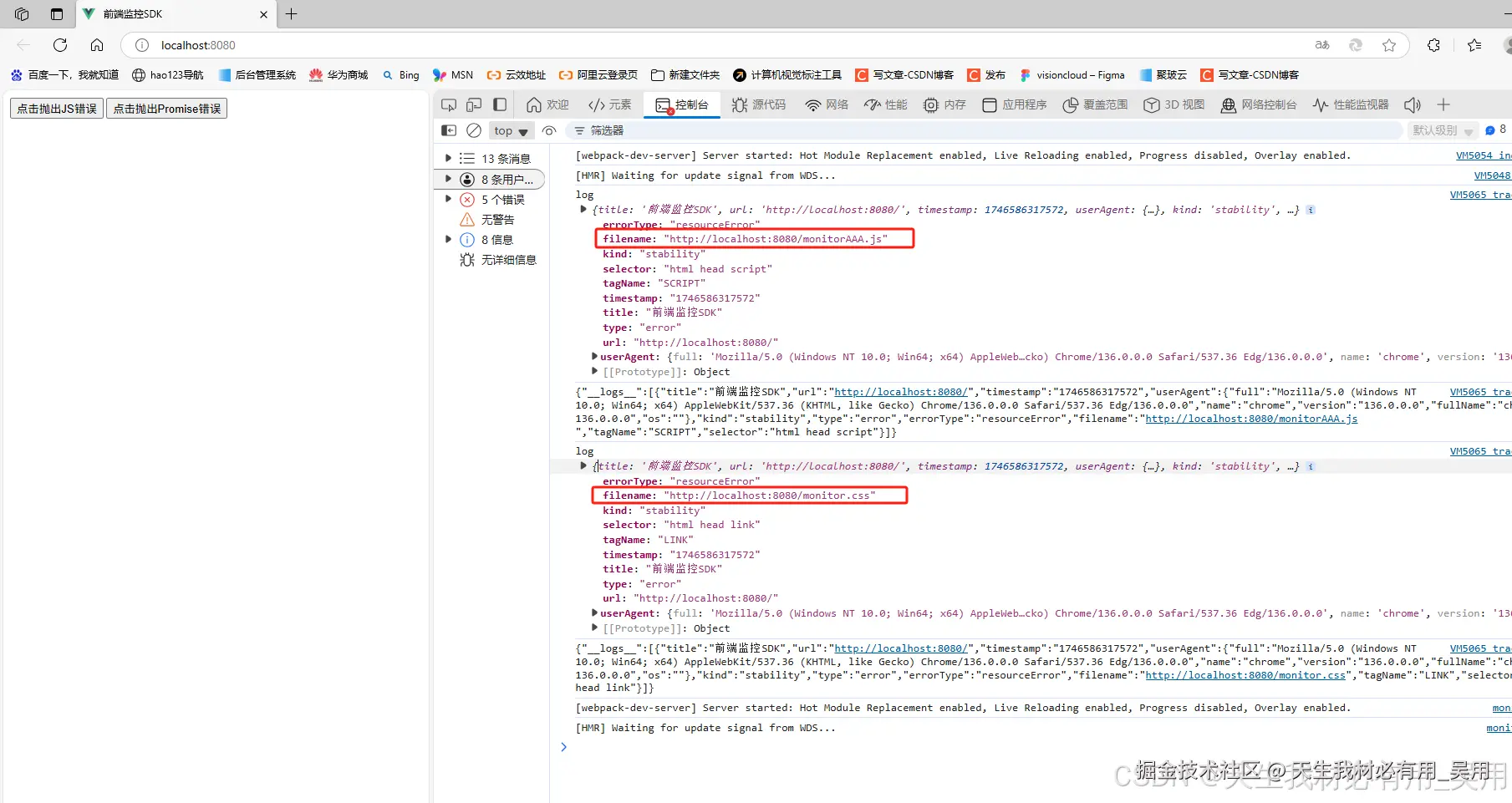Open the 阿里云登录页 bookmark
Screen dimensions: 1512x803
[598, 75]
